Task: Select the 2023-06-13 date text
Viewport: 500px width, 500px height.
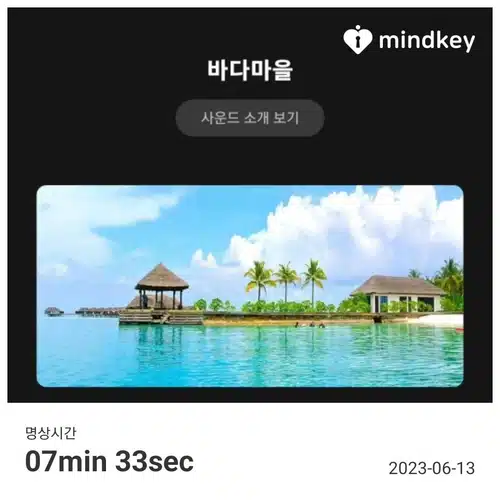Action: 432,468
